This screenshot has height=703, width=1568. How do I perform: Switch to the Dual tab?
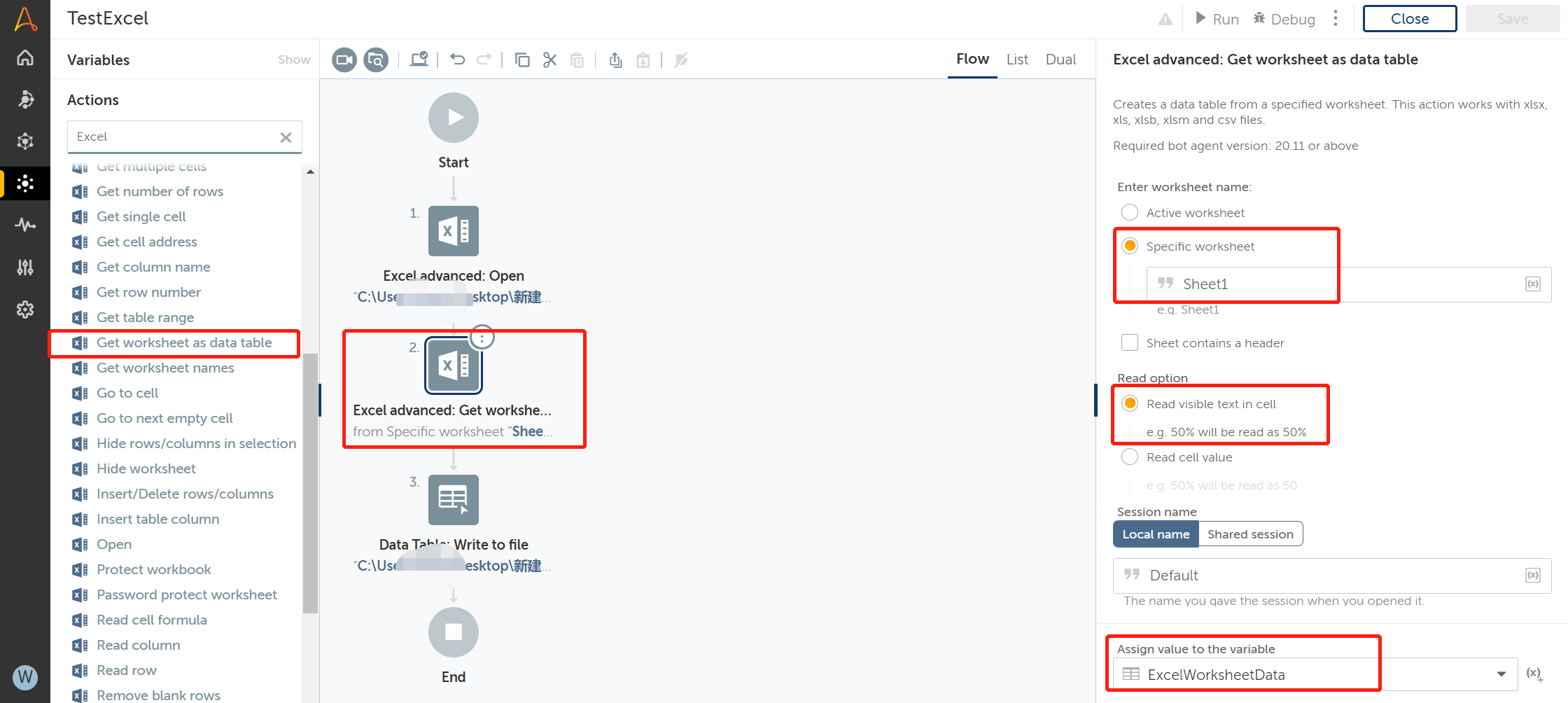tap(1060, 59)
